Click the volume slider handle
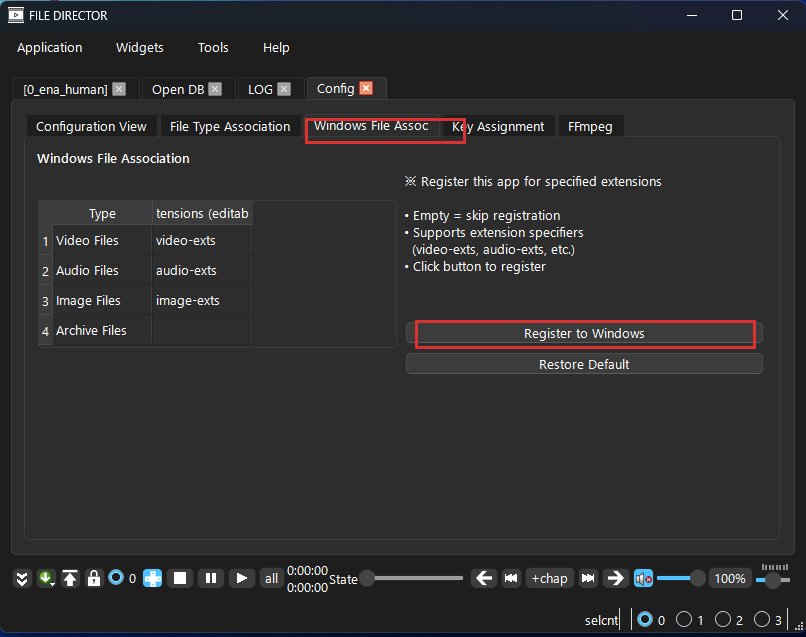The width and height of the screenshot is (806, 637). (x=697, y=578)
